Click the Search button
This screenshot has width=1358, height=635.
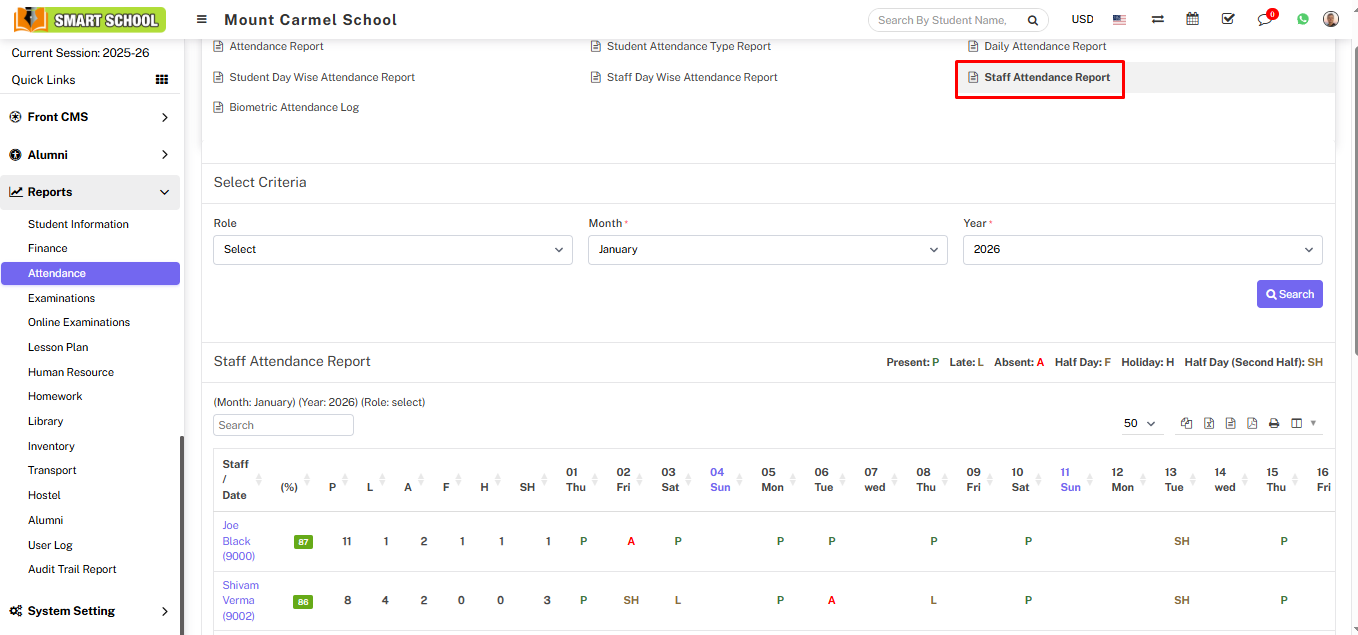(x=1289, y=294)
